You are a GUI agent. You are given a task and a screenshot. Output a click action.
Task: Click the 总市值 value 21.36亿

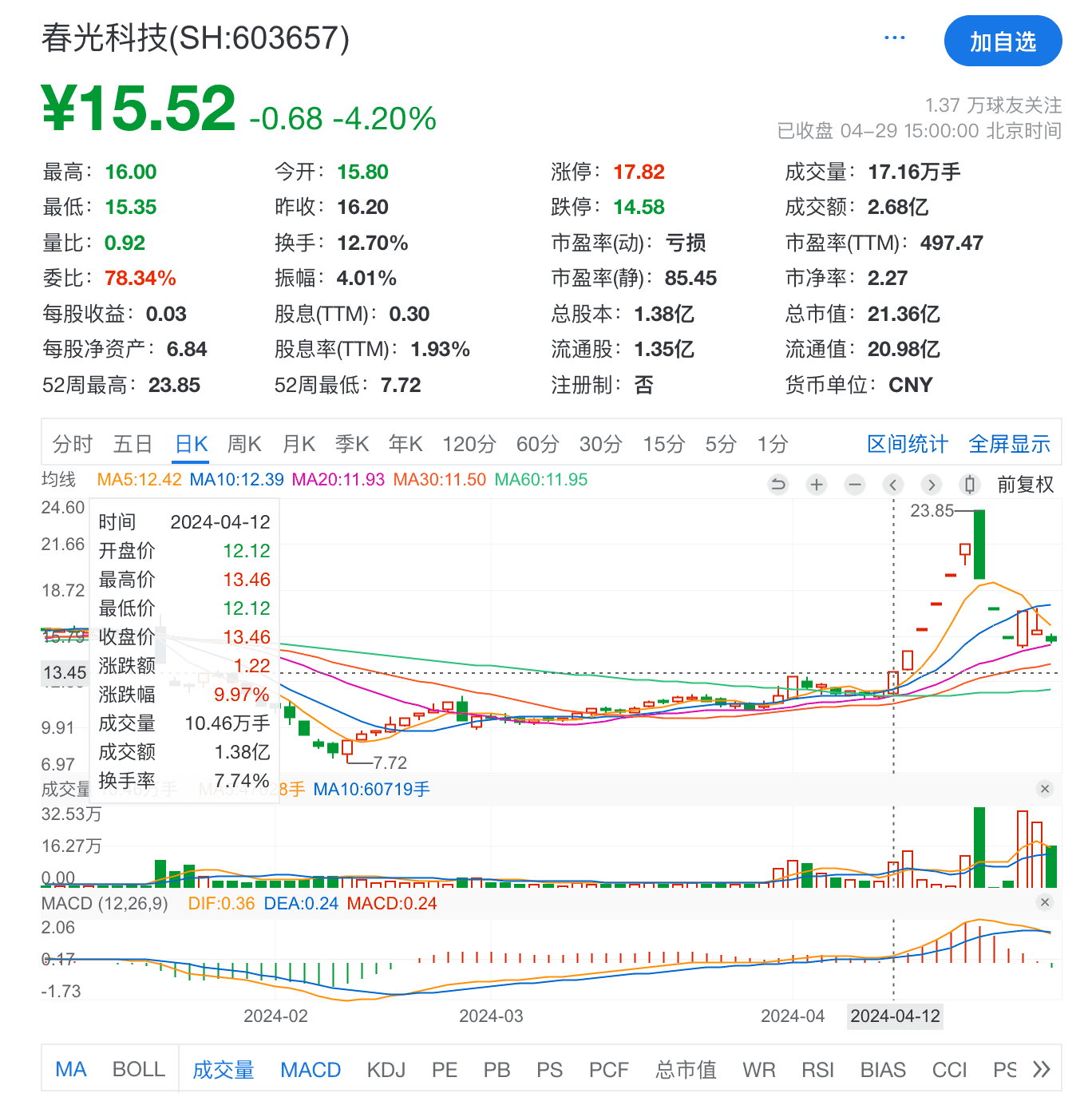click(x=904, y=314)
